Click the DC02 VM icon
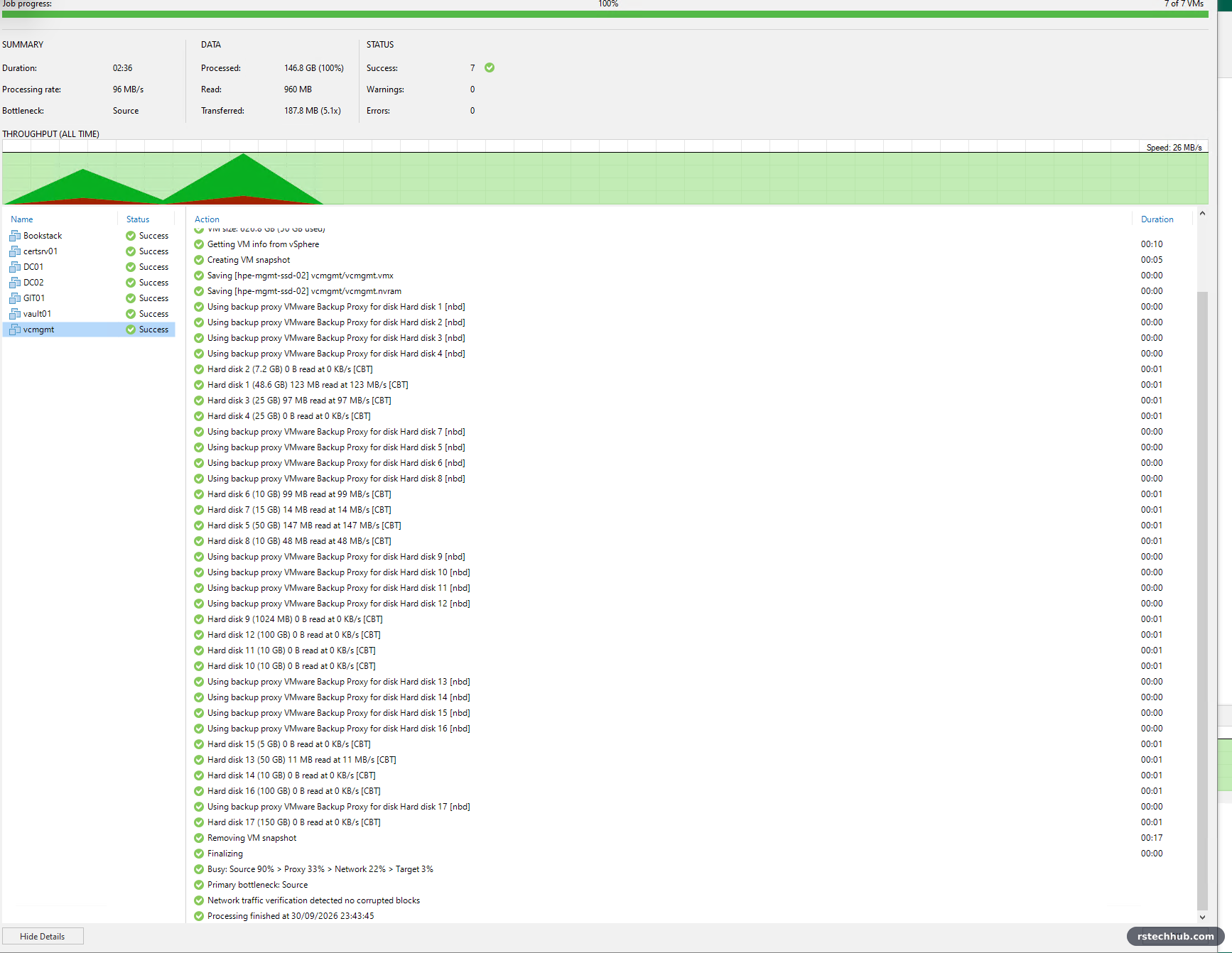This screenshot has width=1232, height=953. point(15,283)
